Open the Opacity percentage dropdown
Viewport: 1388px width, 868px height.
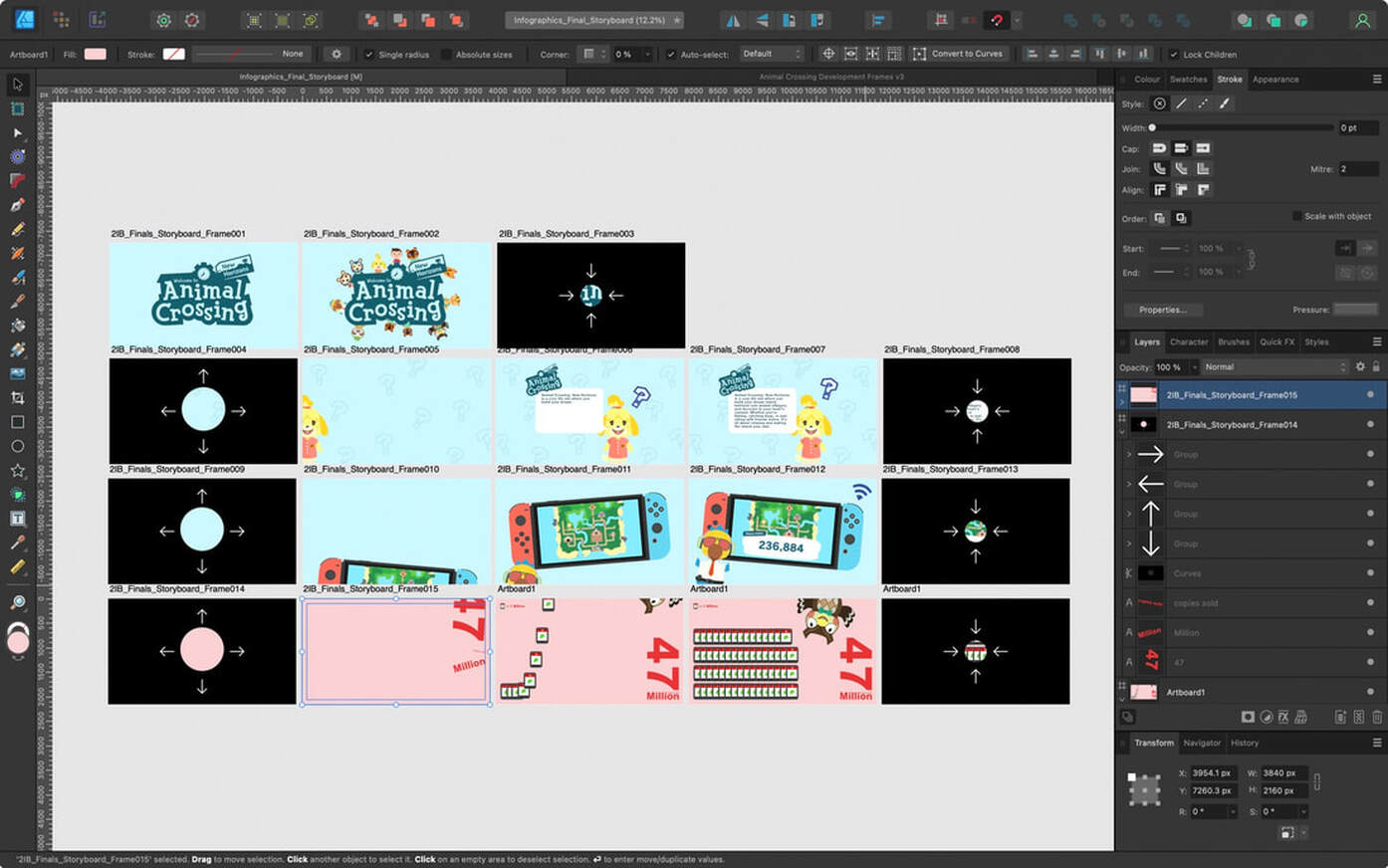(1195, 367)
